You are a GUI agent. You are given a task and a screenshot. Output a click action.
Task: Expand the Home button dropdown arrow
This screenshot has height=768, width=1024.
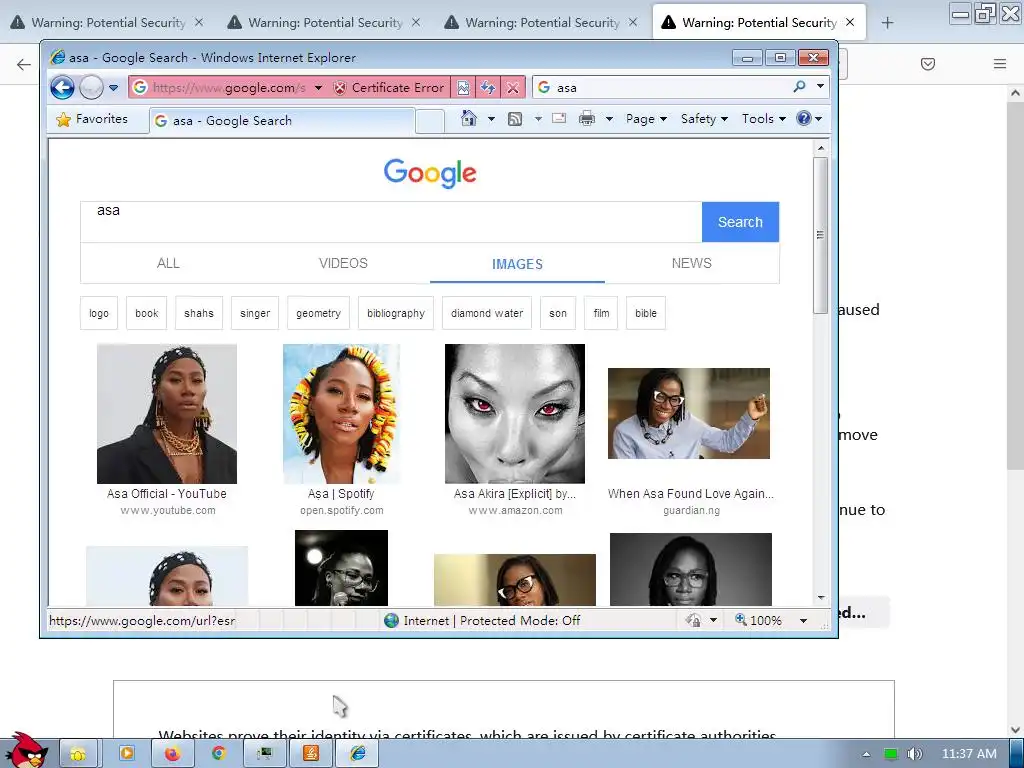pyautogui.click(x=491, y=119)
